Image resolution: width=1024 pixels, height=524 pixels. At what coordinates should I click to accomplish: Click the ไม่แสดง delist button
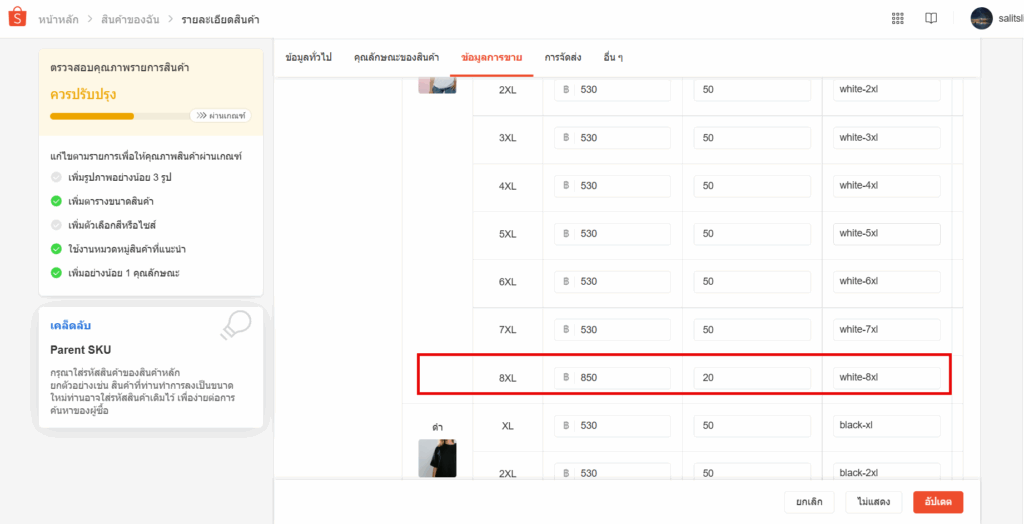[873, 502]
